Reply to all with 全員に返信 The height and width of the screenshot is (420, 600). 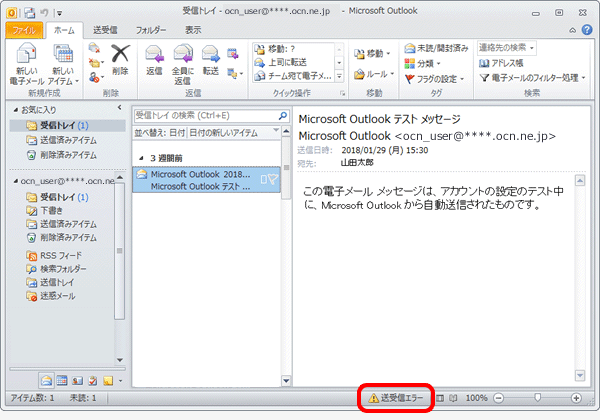tap(183, 64)
